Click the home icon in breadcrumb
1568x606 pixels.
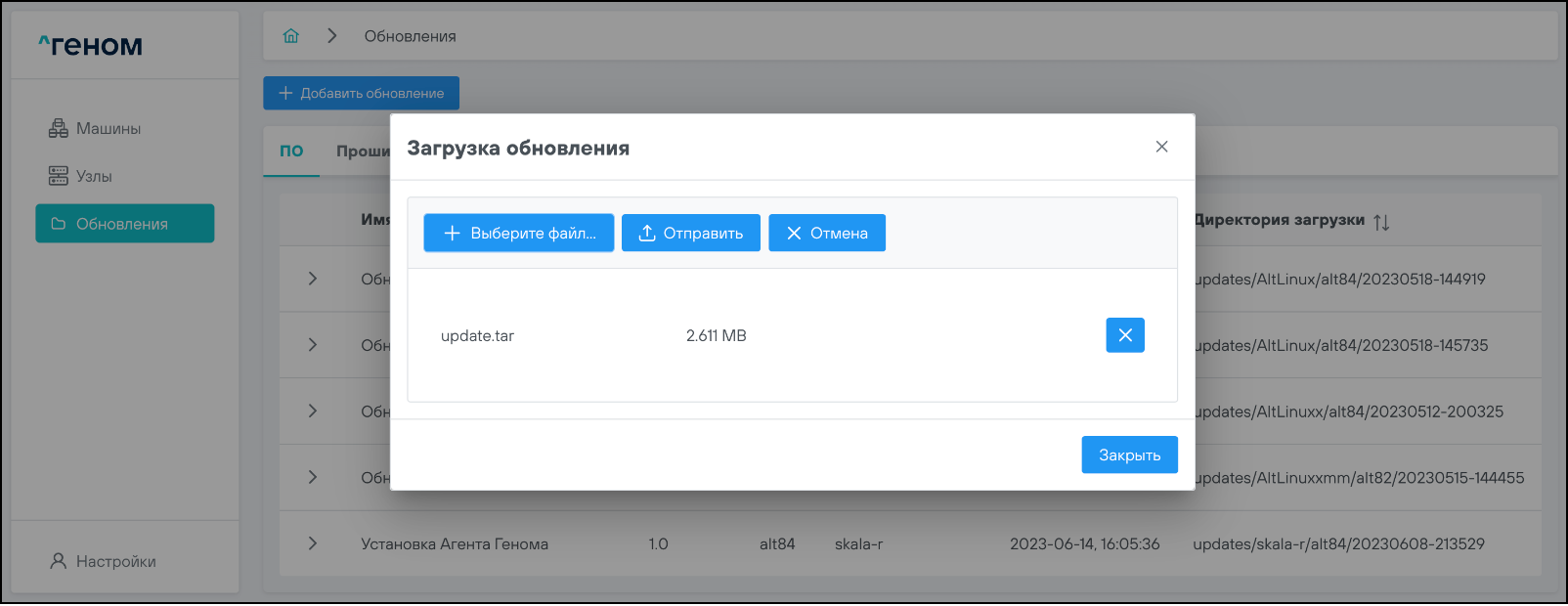290,36
